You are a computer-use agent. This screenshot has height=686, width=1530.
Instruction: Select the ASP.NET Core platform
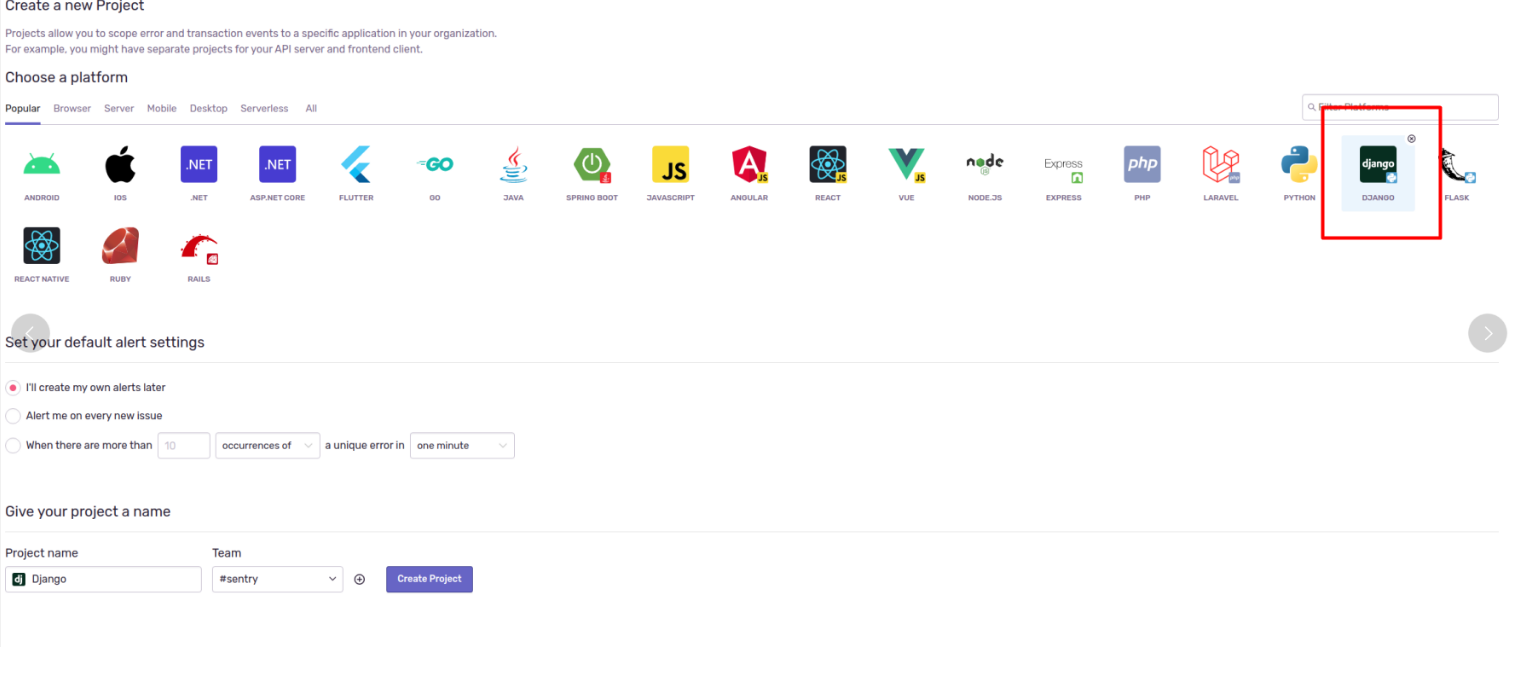coord(277,164)
